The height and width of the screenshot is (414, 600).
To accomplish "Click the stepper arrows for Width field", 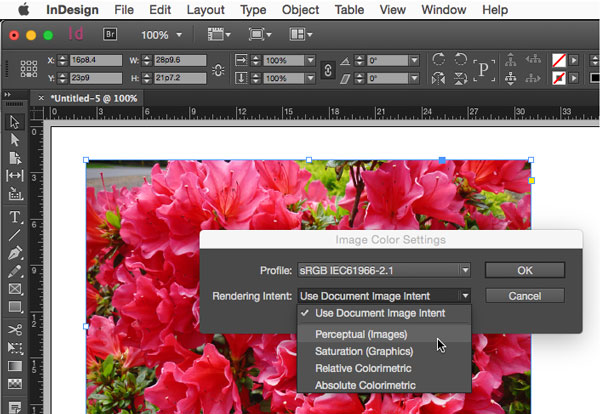I will click(147, 60).
